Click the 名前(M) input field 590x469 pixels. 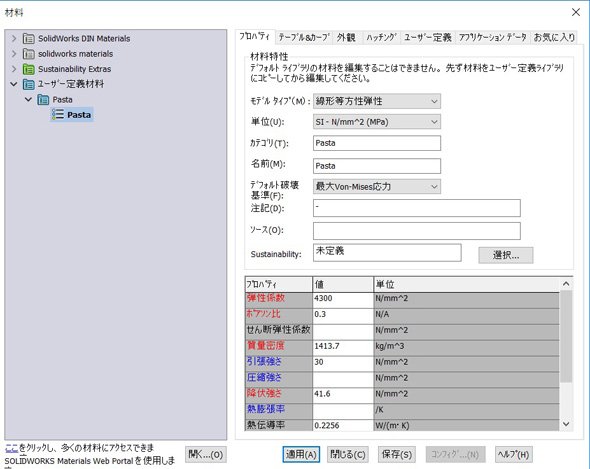(377, 166)
